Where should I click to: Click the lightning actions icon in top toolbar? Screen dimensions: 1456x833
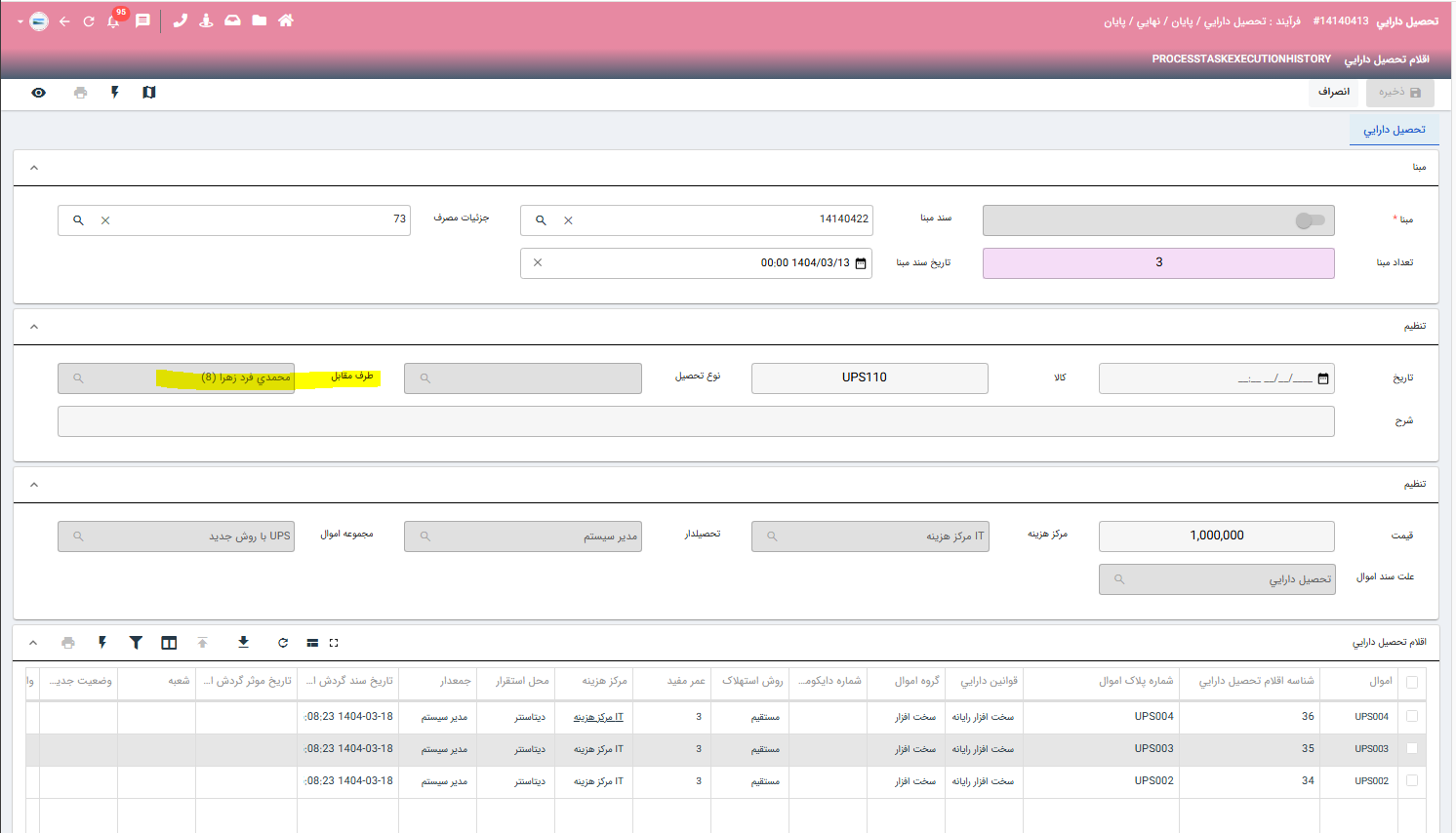tap(115, 93)
